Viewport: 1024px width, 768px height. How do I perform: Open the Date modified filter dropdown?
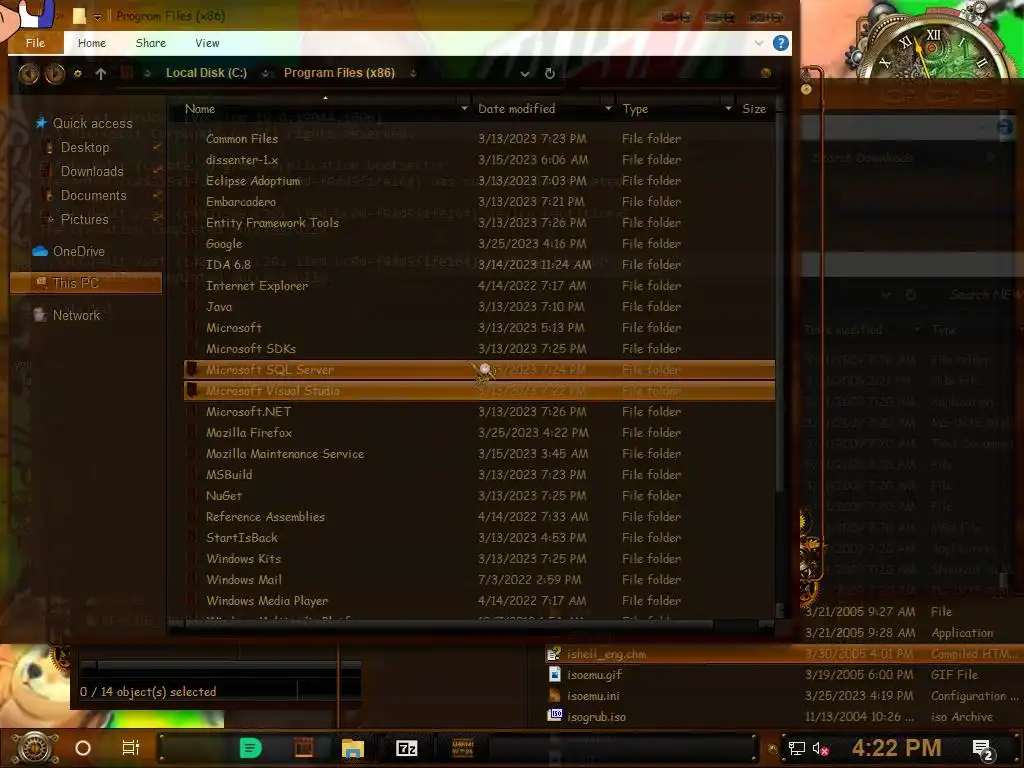pyautogui.click(x=608, y=109)
